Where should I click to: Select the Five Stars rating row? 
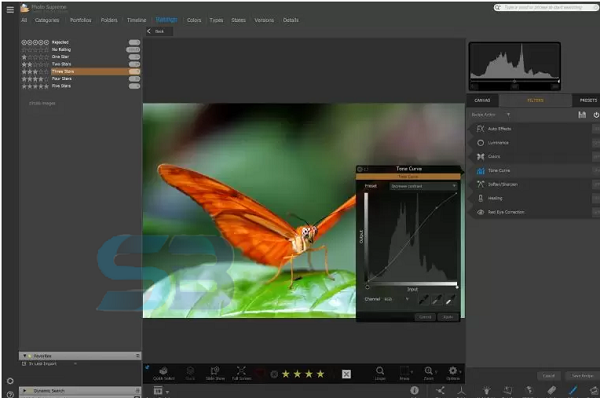[80, 86]
